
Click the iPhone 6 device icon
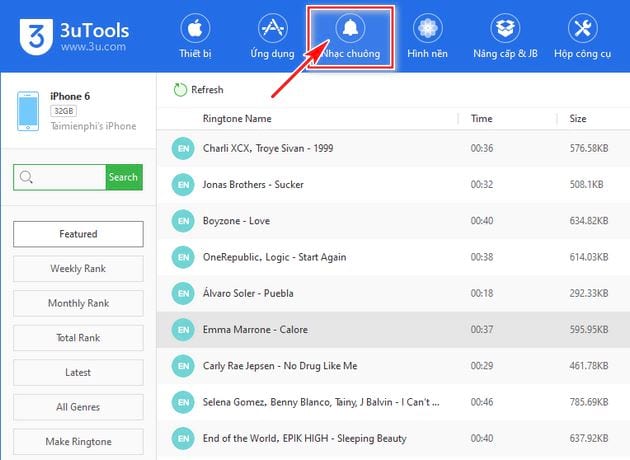(x=28, y=111)
